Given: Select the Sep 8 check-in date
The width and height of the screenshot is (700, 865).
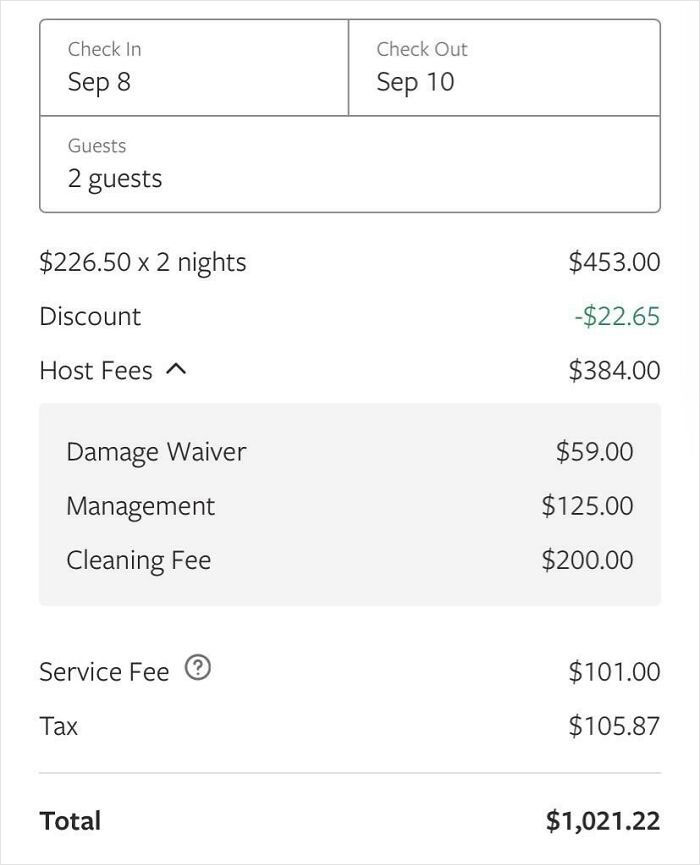Looking at the screenshot, I should click(x=99, y=82).
